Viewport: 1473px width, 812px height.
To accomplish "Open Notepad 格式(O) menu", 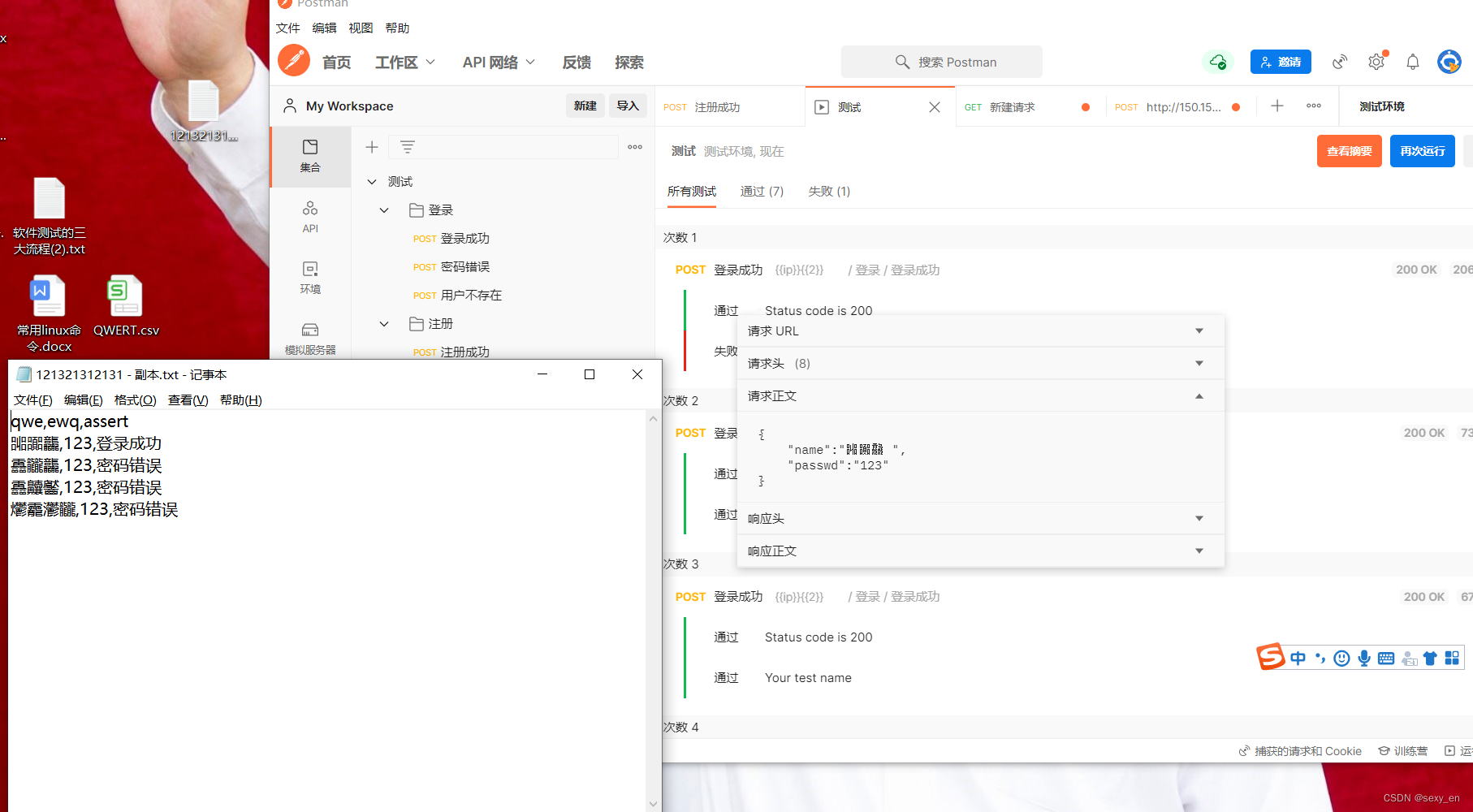I will click(135, 400).
